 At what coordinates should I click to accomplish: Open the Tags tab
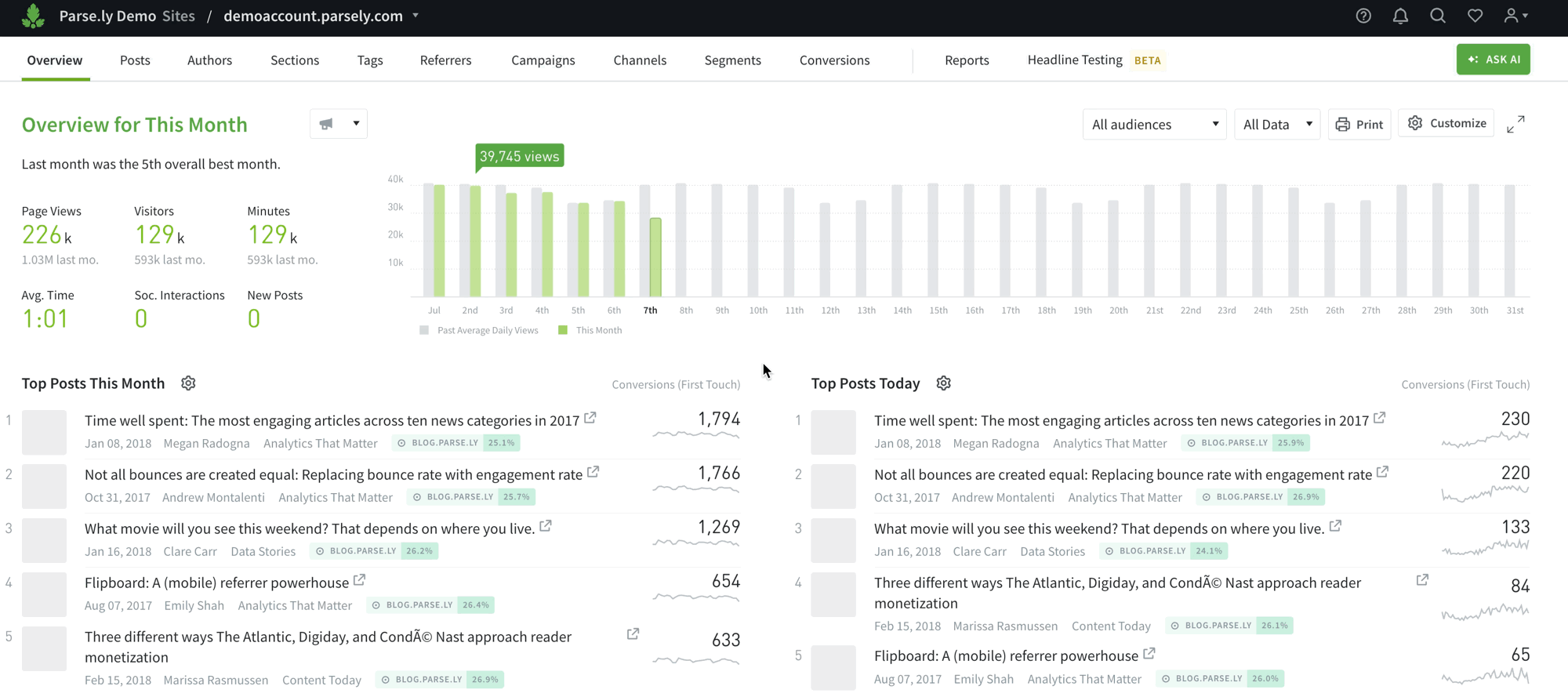(370, 60)
